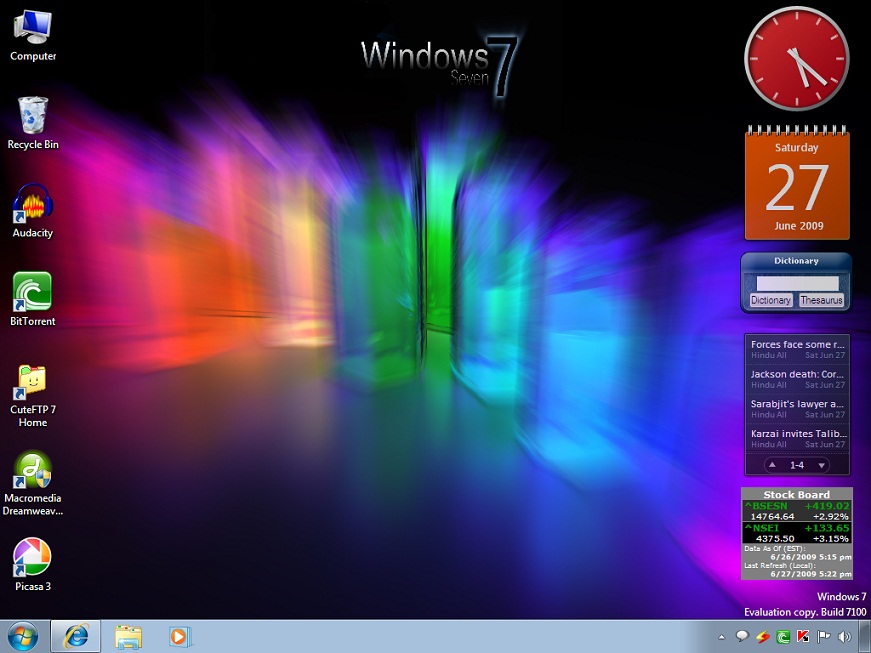Click the Thesaurus button in the Dictionary gadget
Screen dimensions: 871x653
pos(821,300)
